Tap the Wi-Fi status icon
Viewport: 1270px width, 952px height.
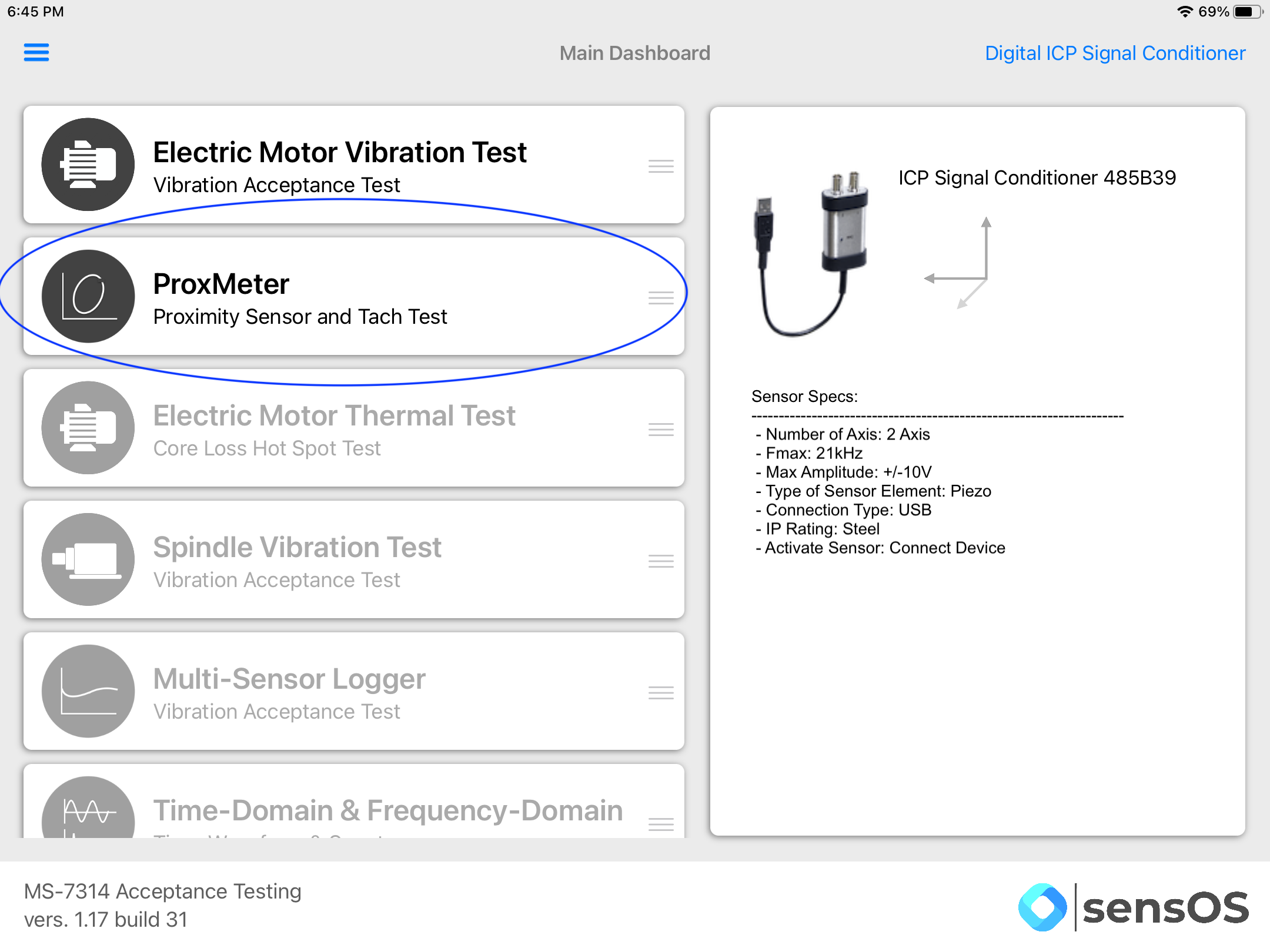pyautogui.click(x=1185, y=12)
